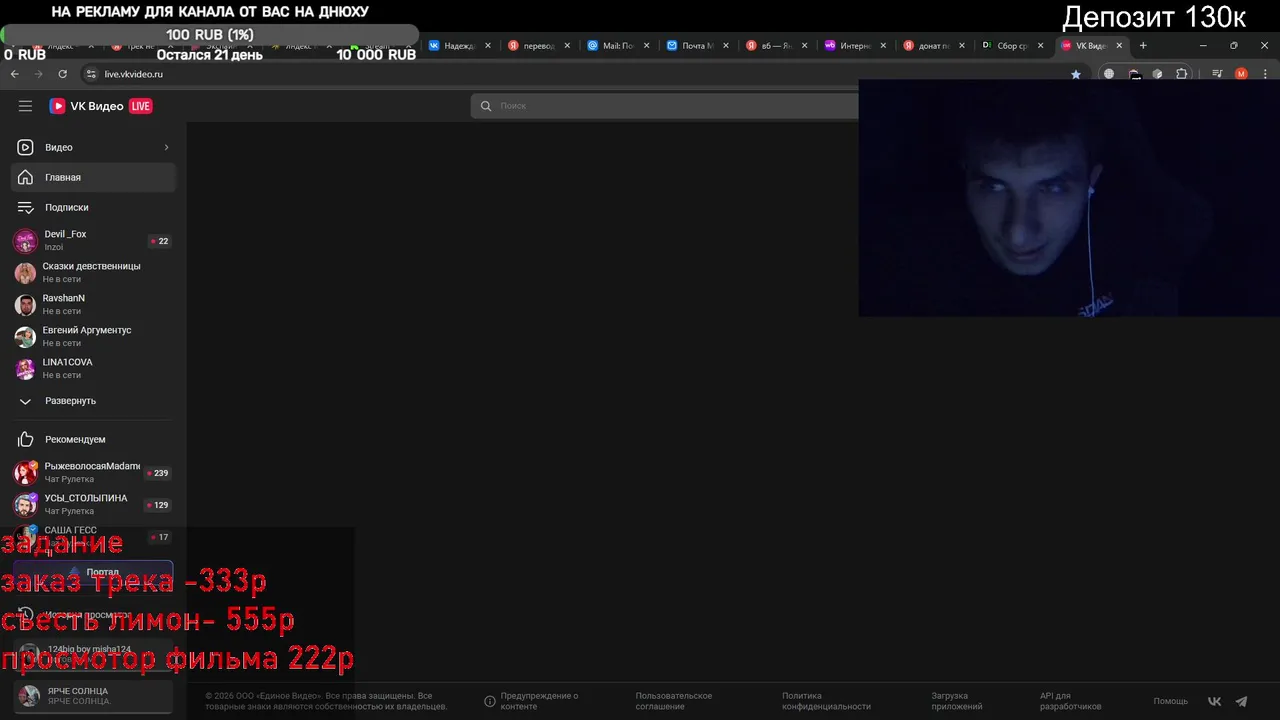Open Рекомендуем section
Screen dimensions: 1280x720
[94, 439]
